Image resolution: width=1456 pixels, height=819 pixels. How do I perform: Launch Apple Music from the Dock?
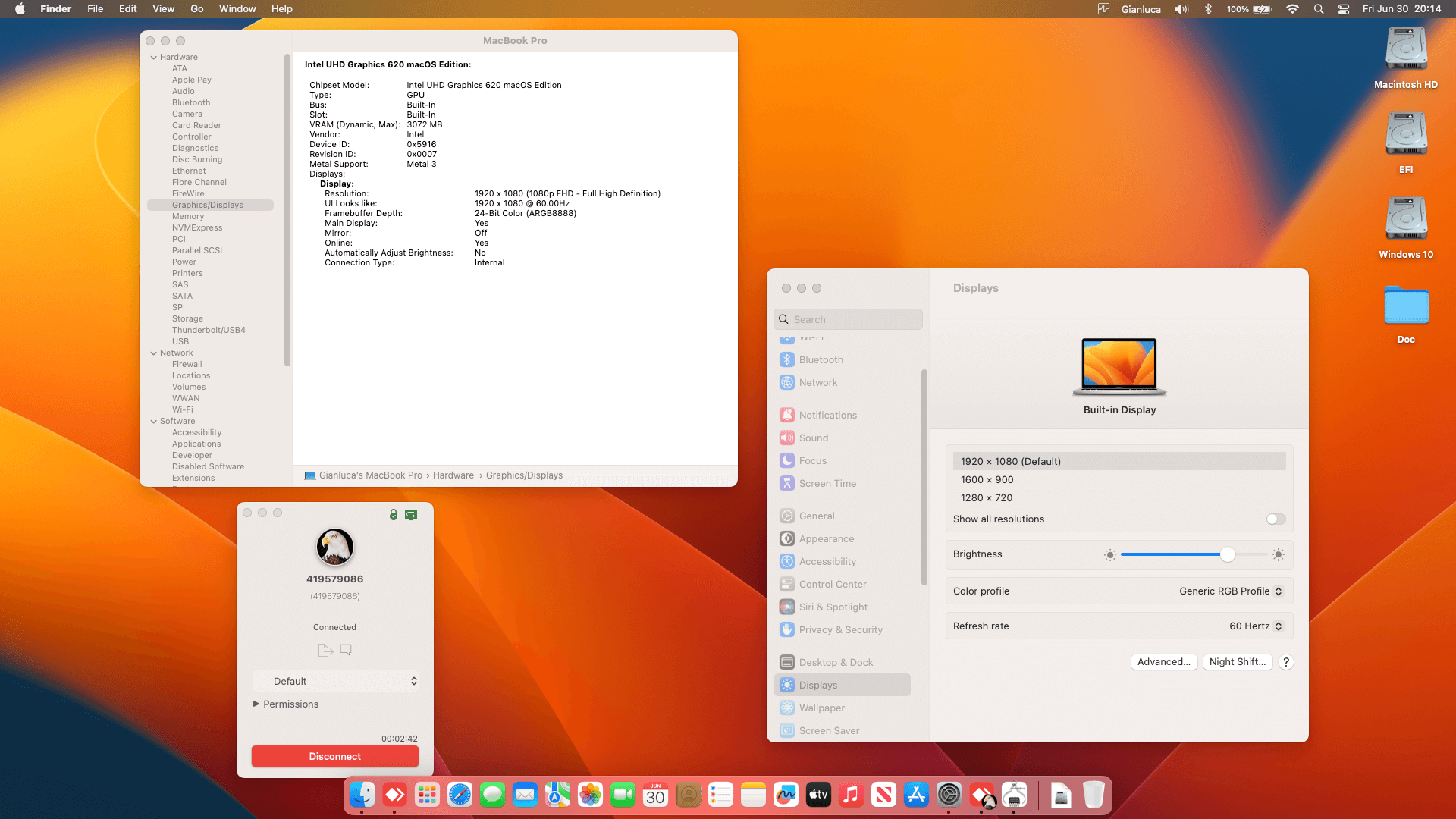851,795
